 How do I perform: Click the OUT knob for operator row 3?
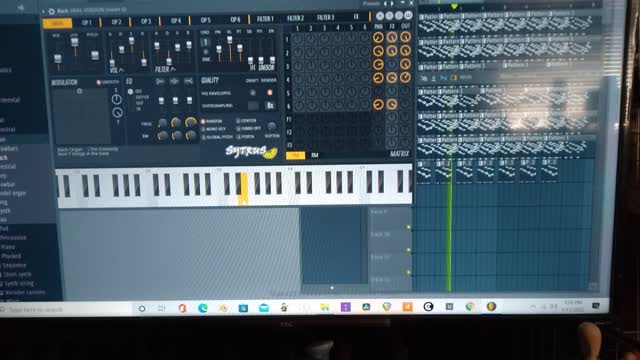tap(405, 64)
